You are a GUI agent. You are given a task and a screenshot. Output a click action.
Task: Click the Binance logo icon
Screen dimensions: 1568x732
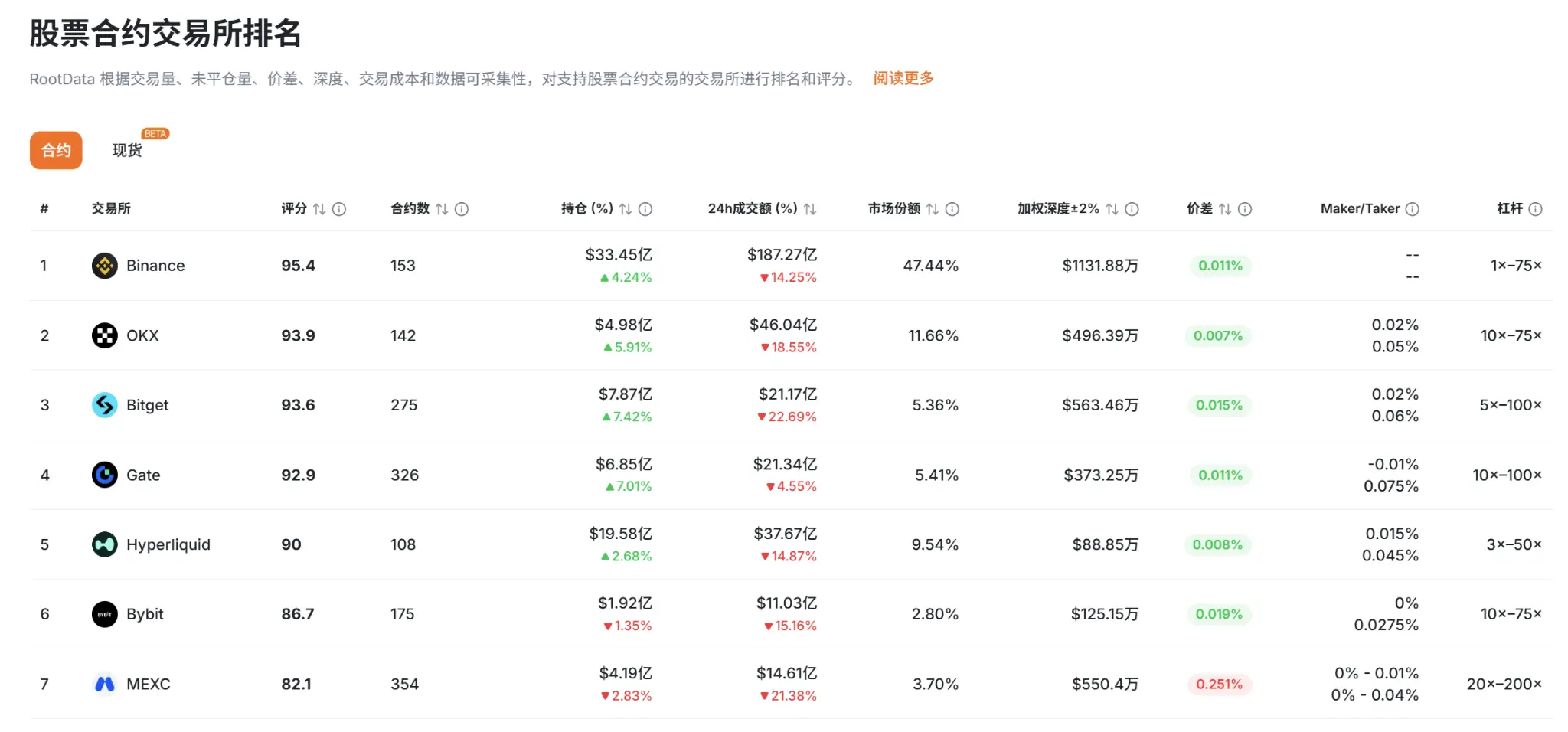tap(105, 266)
